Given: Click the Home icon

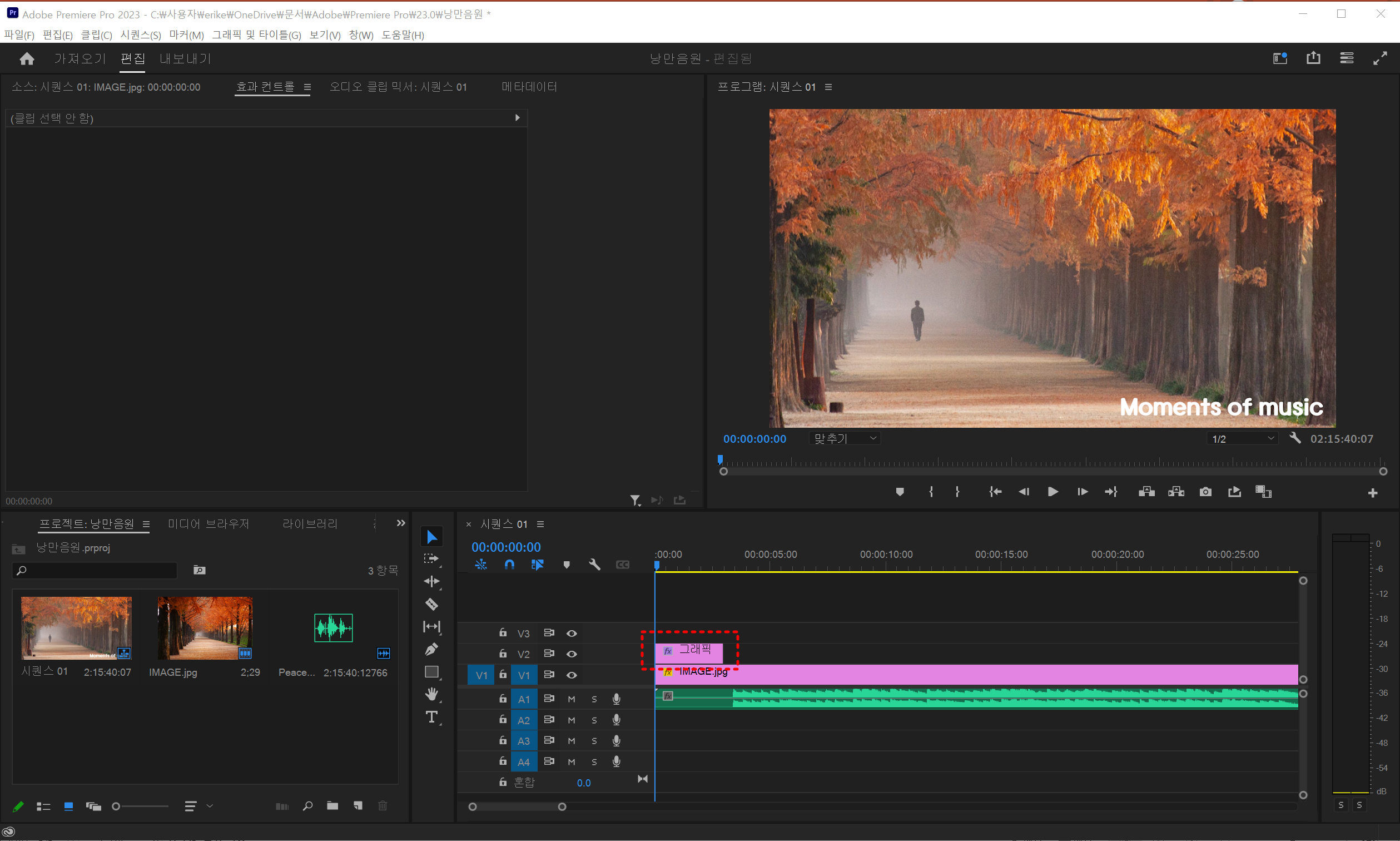Looking at the screenshot, I should (x=27, y=59).
